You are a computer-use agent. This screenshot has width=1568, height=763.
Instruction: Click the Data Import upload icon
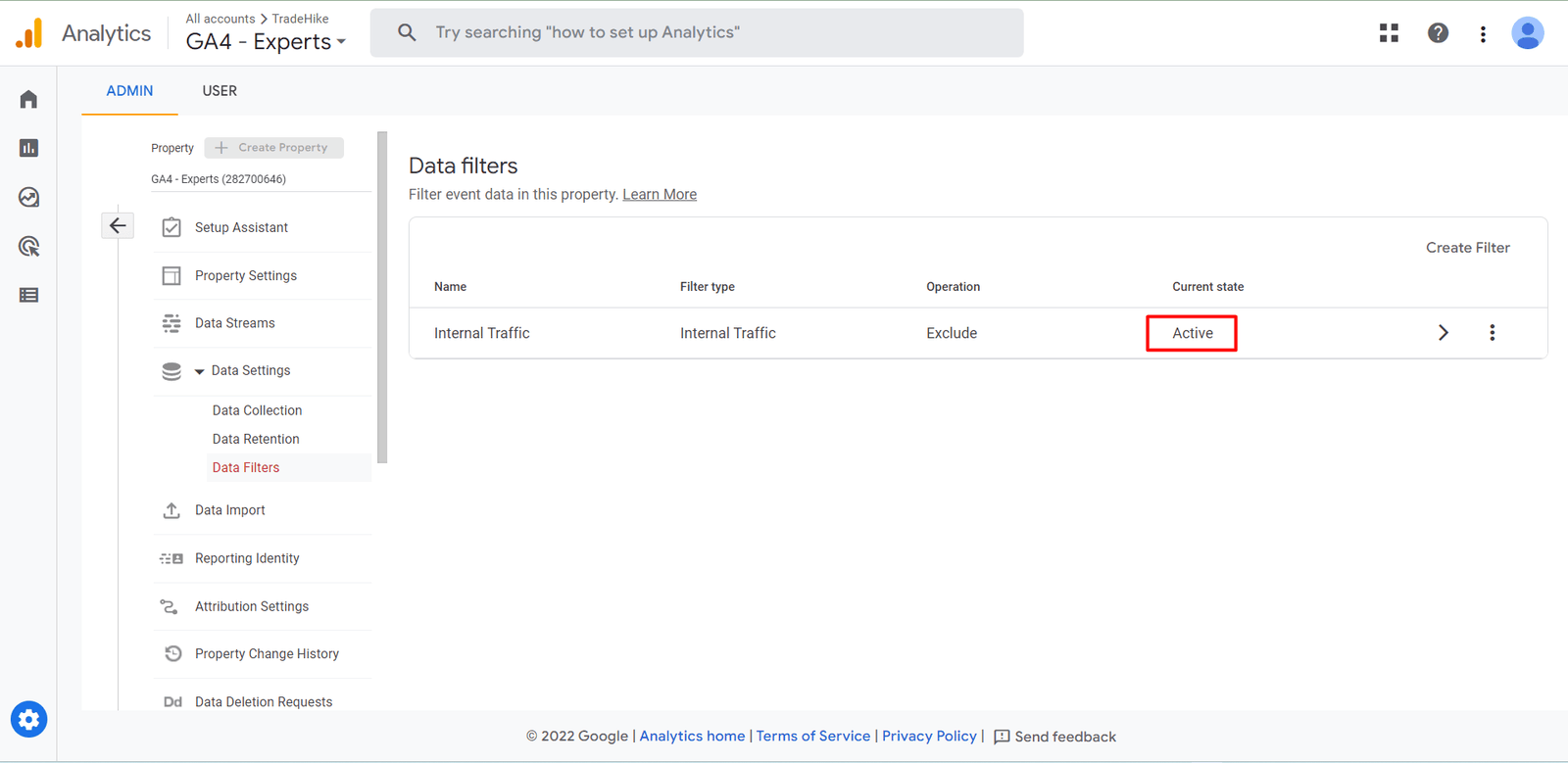171,510
